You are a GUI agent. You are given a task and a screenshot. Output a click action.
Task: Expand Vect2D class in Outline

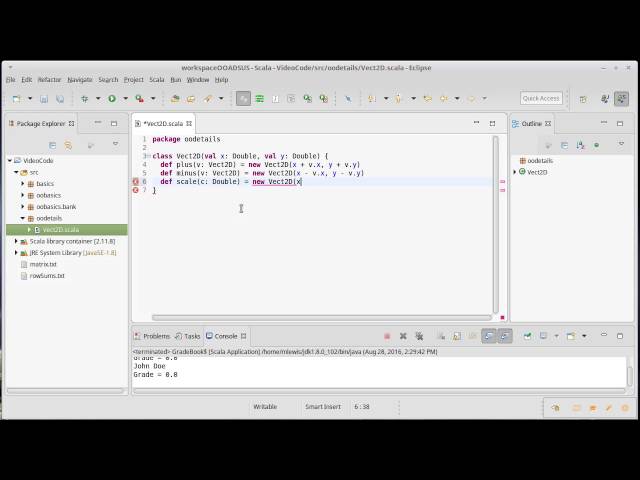(515, 172)
